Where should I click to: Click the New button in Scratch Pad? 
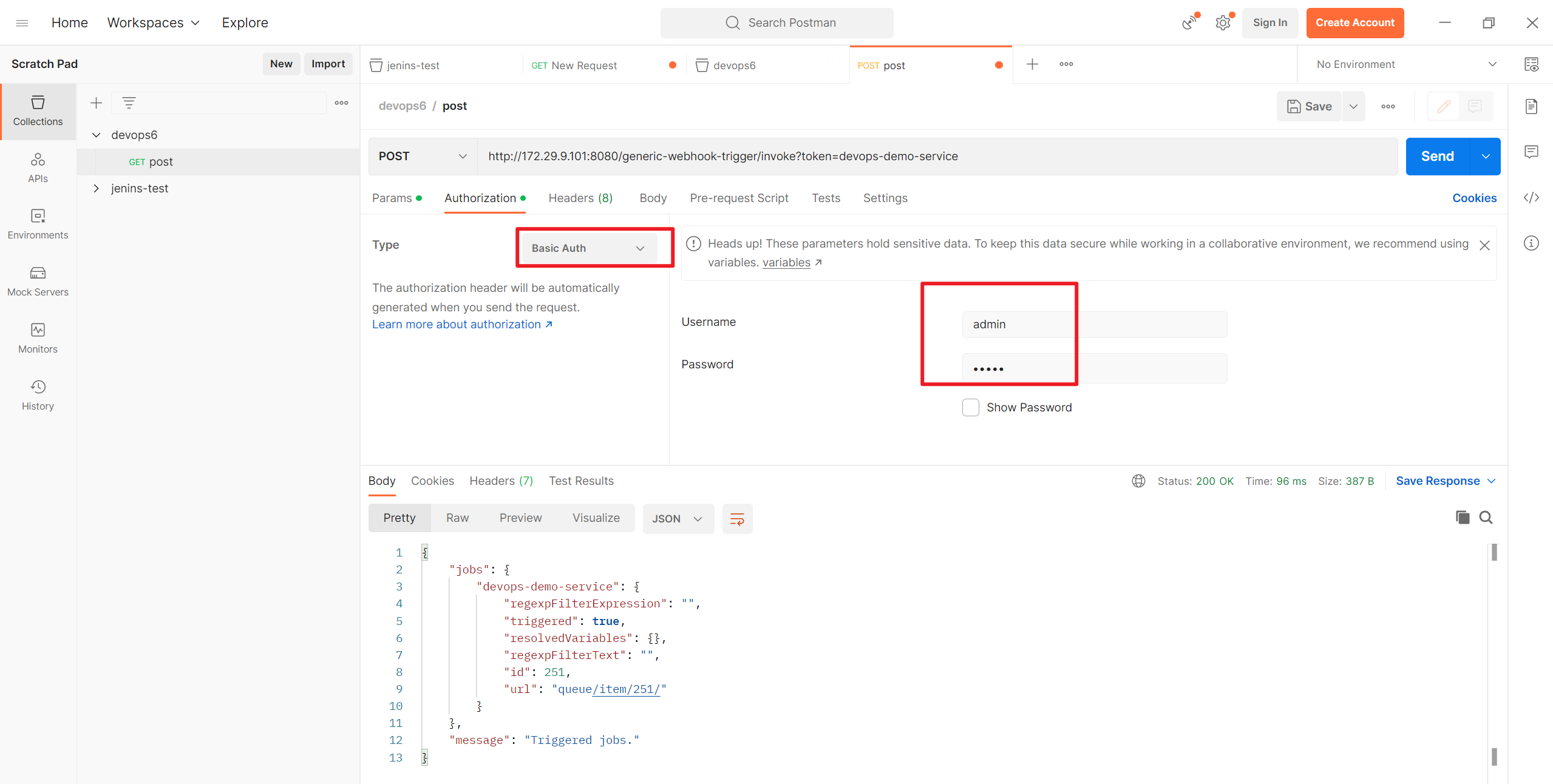281,64
